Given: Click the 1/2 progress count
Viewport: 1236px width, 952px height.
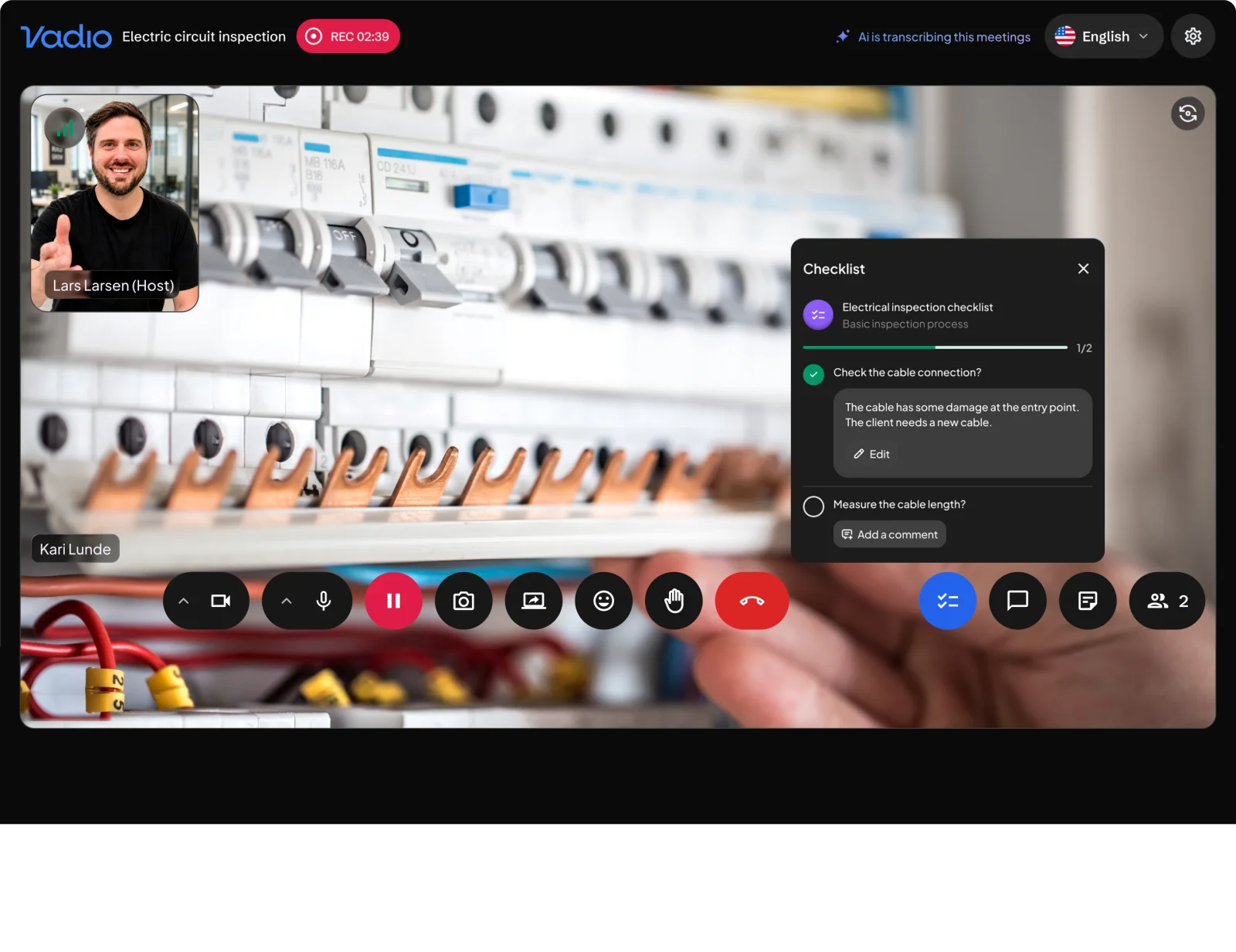Looking at the screenshot, I should (x=1084, y=348).
